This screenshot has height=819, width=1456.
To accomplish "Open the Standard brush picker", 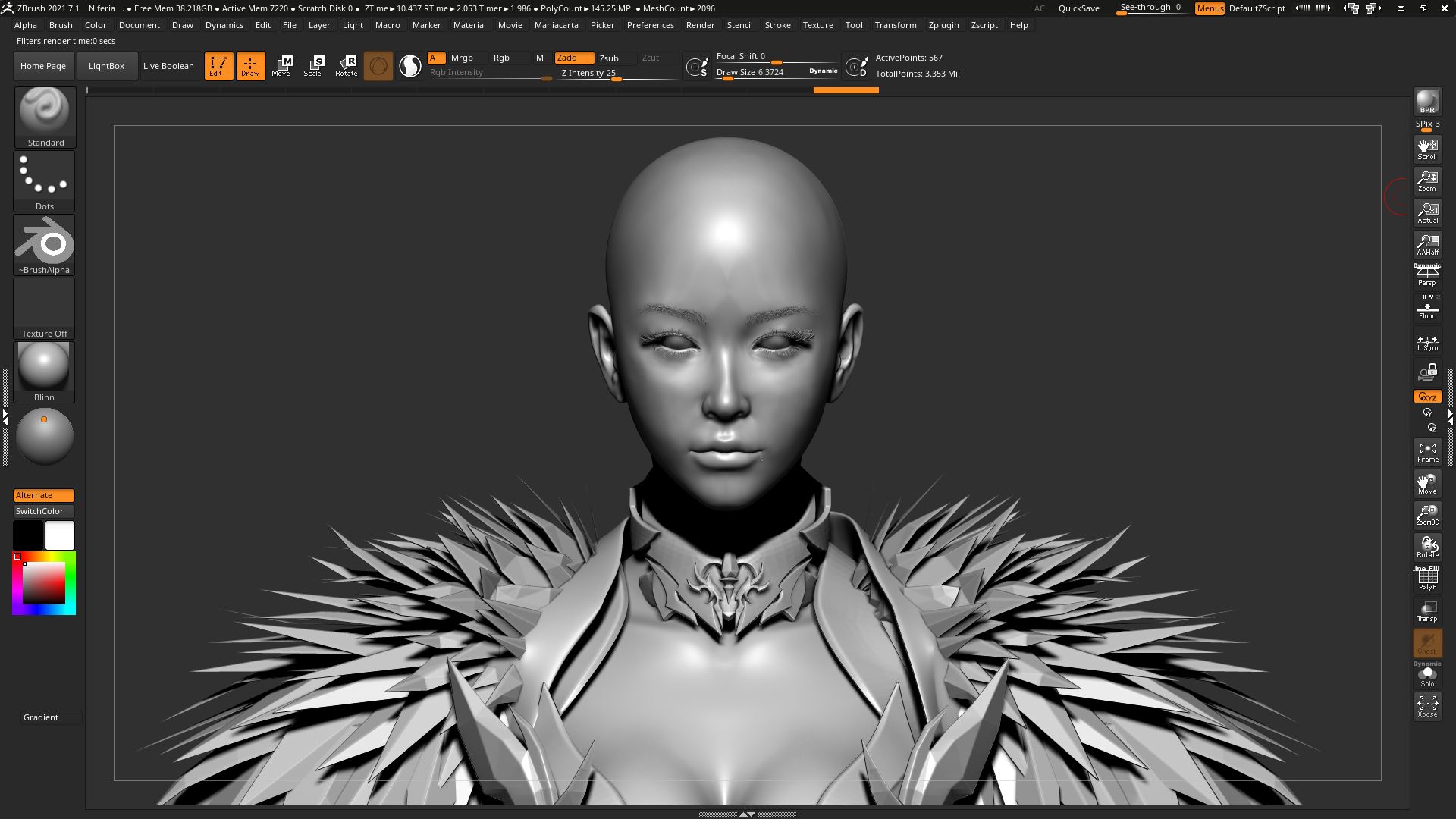I will click(x=45, y=118).
